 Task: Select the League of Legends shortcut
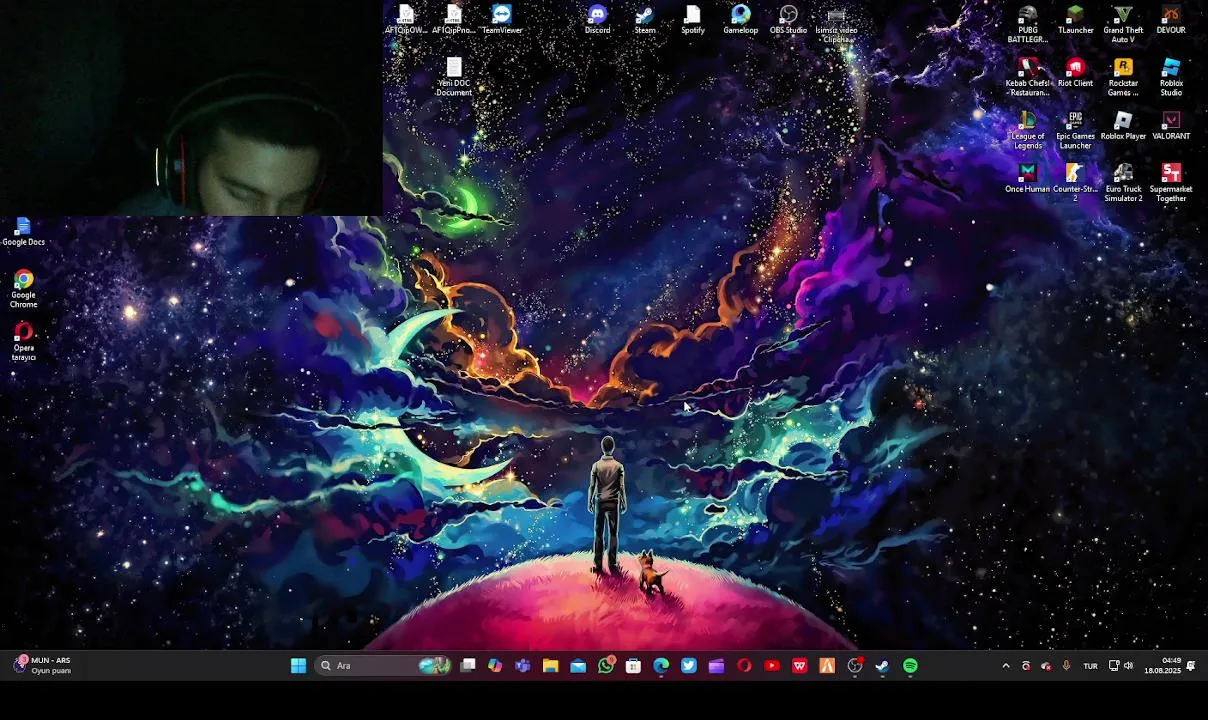[x=1028, y=130]
